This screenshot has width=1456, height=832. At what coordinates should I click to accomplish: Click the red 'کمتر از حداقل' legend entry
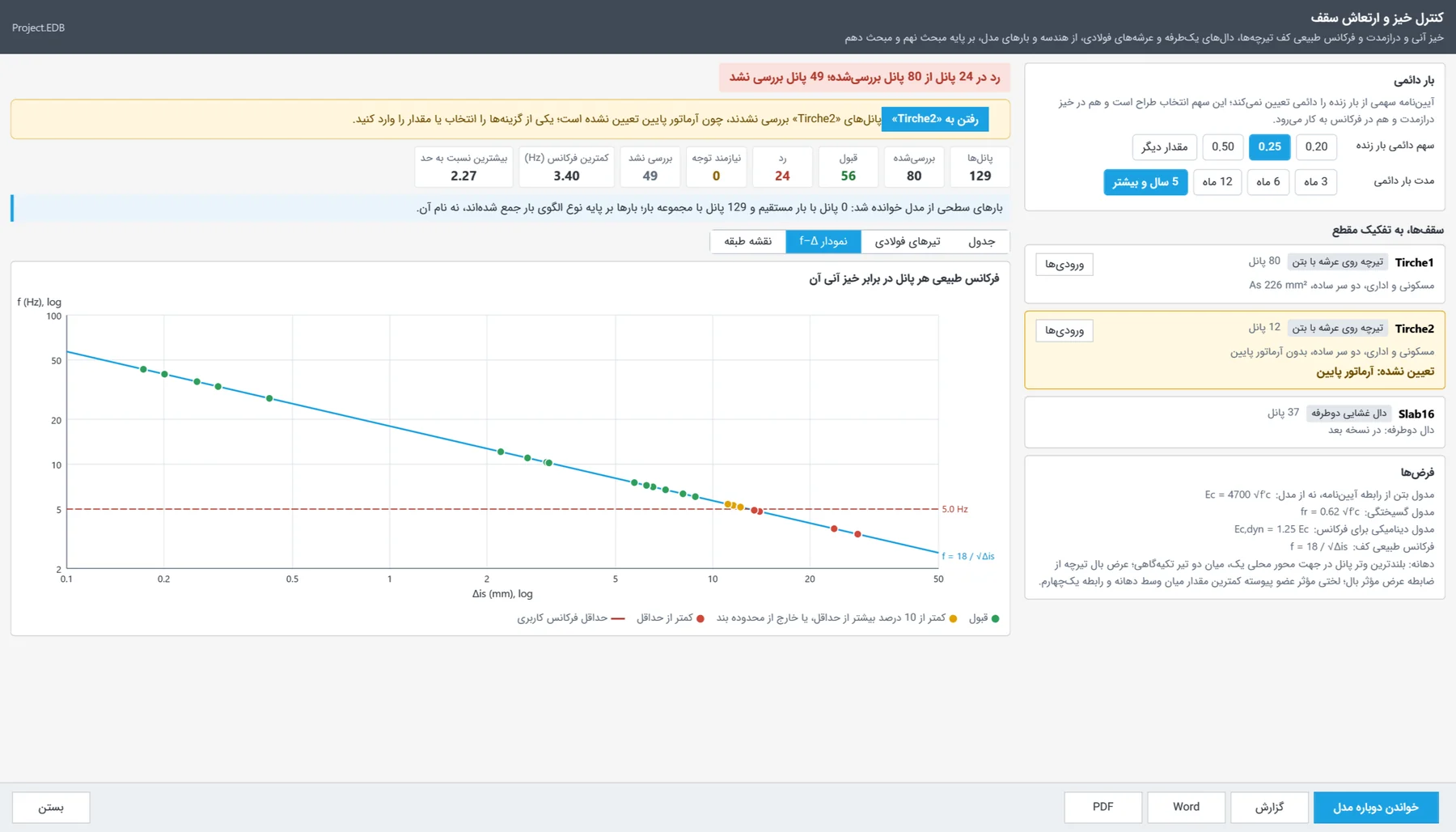pos(670,618)
